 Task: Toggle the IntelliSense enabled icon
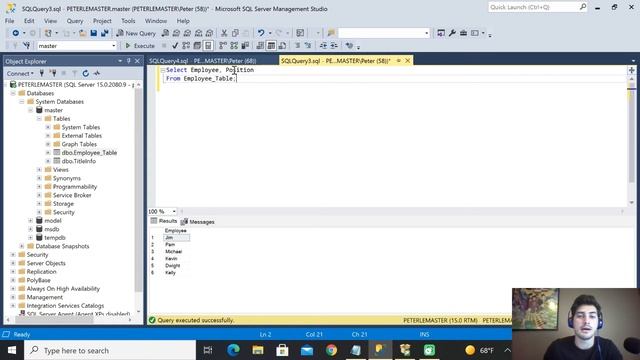(208, 46)
